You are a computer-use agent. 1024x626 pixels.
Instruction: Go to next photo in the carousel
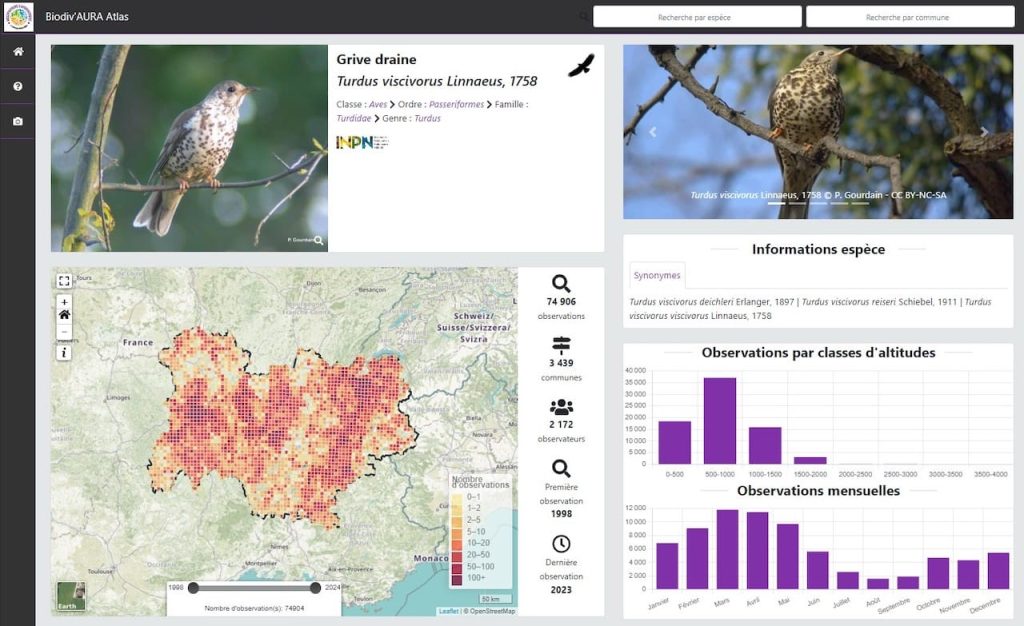tap(983, 132)
